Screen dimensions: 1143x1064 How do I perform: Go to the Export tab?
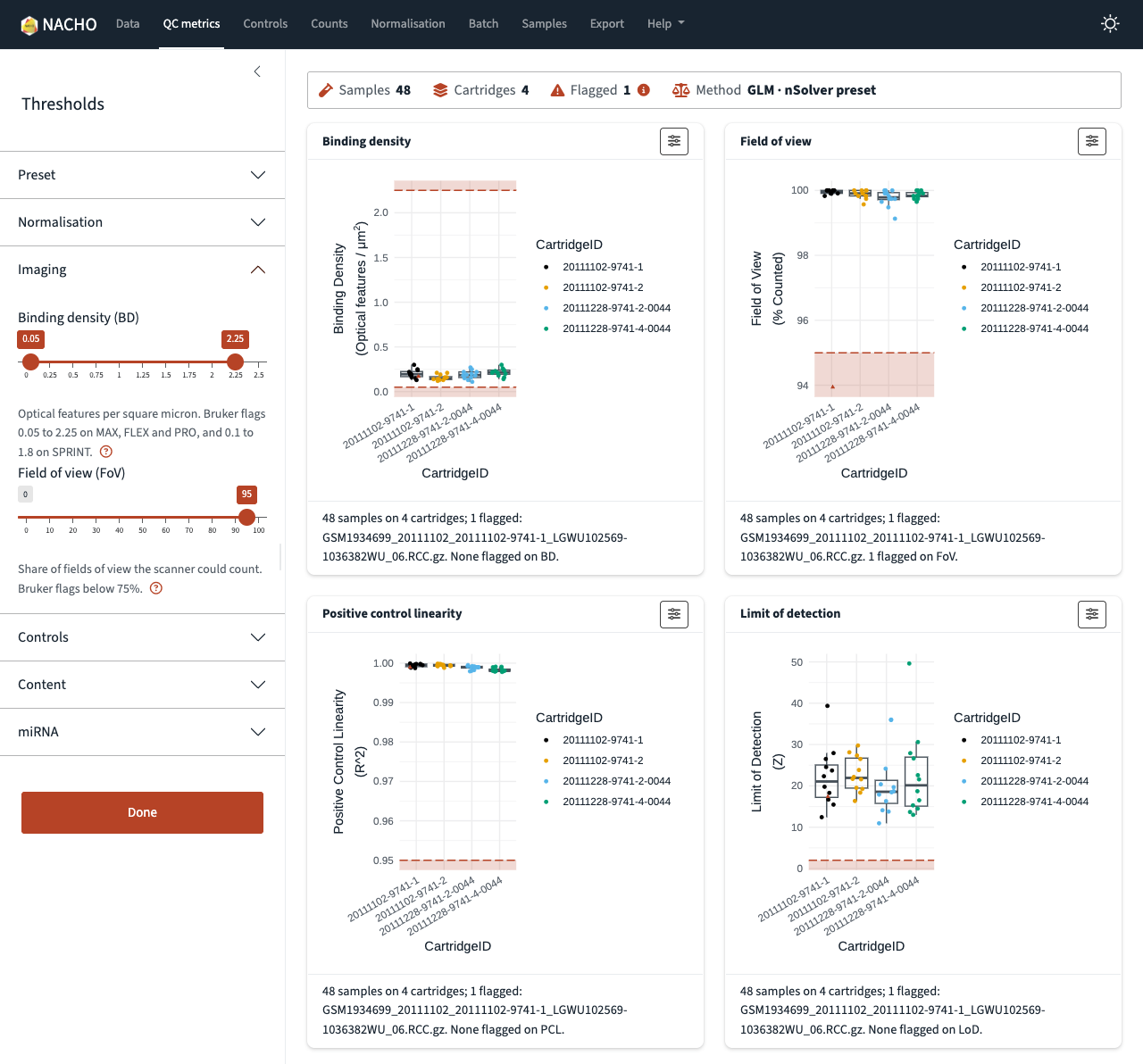[x=607, y=24]
